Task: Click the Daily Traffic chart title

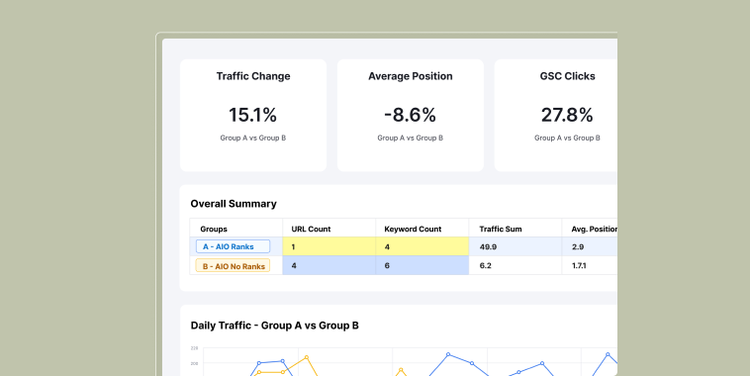Action: click(275, 325)
